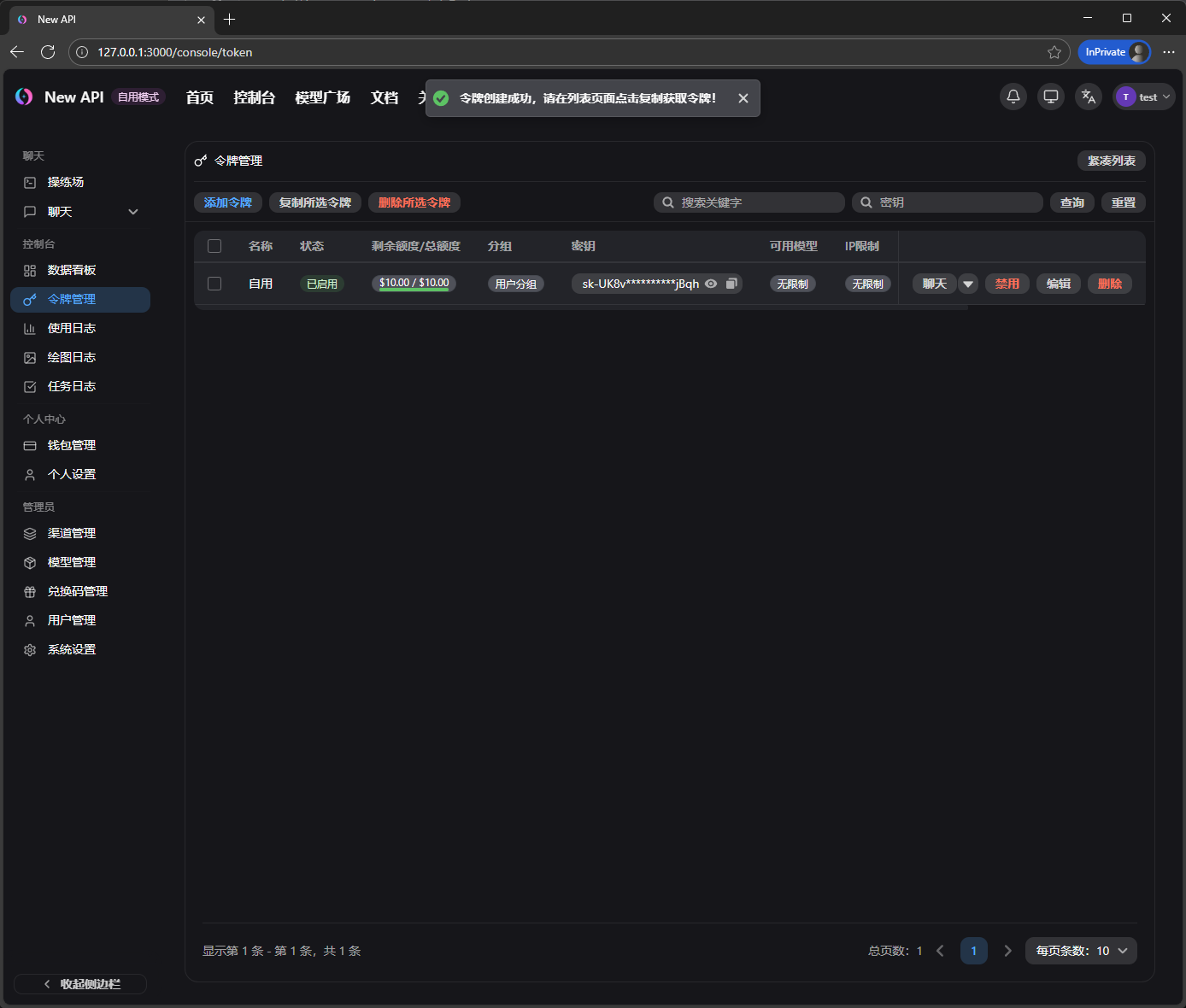The height and width of the screenshot is (1008, 1186).
Task: Open the 每页条数 page size dropdown
Action: 1081,951
